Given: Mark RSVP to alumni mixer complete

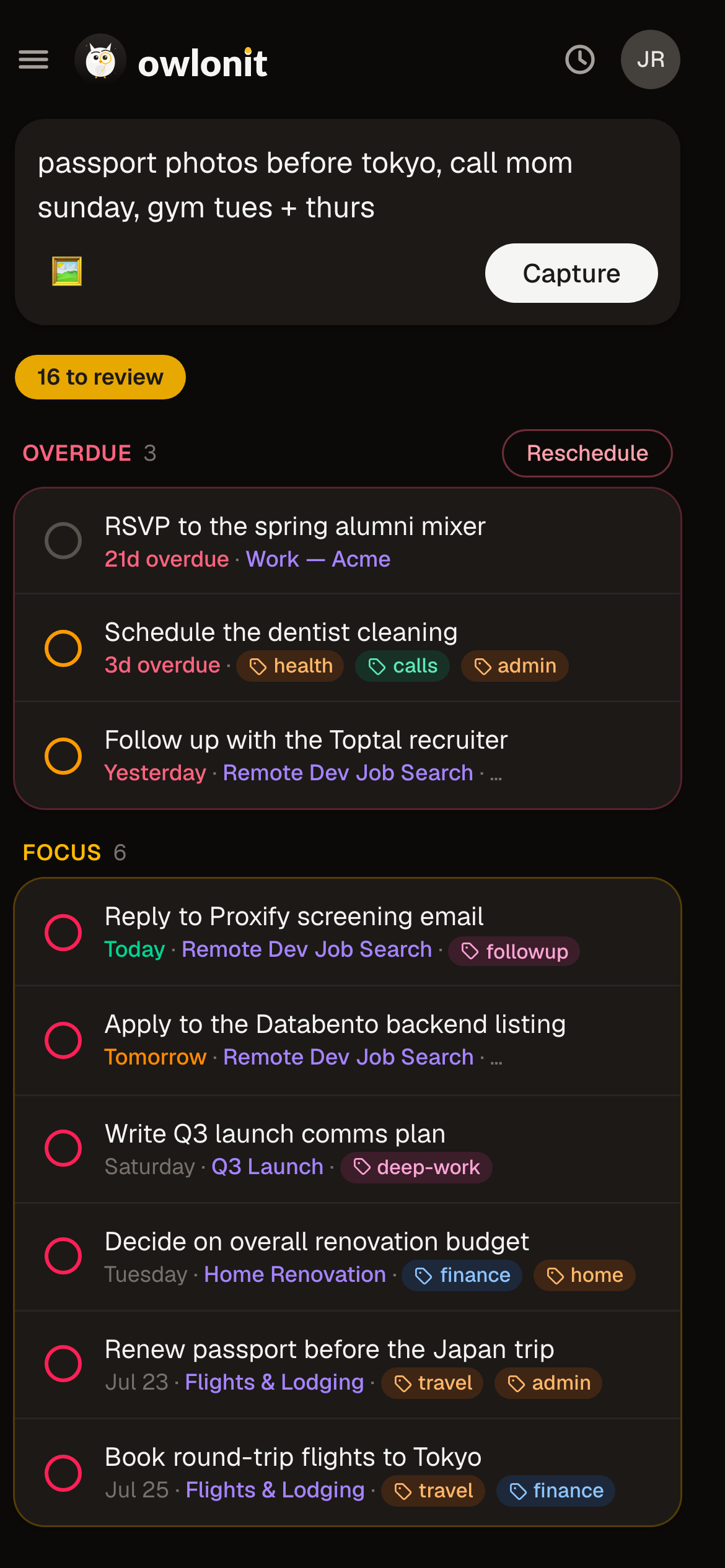Looking at the screenshot, I should pos(63,541).
